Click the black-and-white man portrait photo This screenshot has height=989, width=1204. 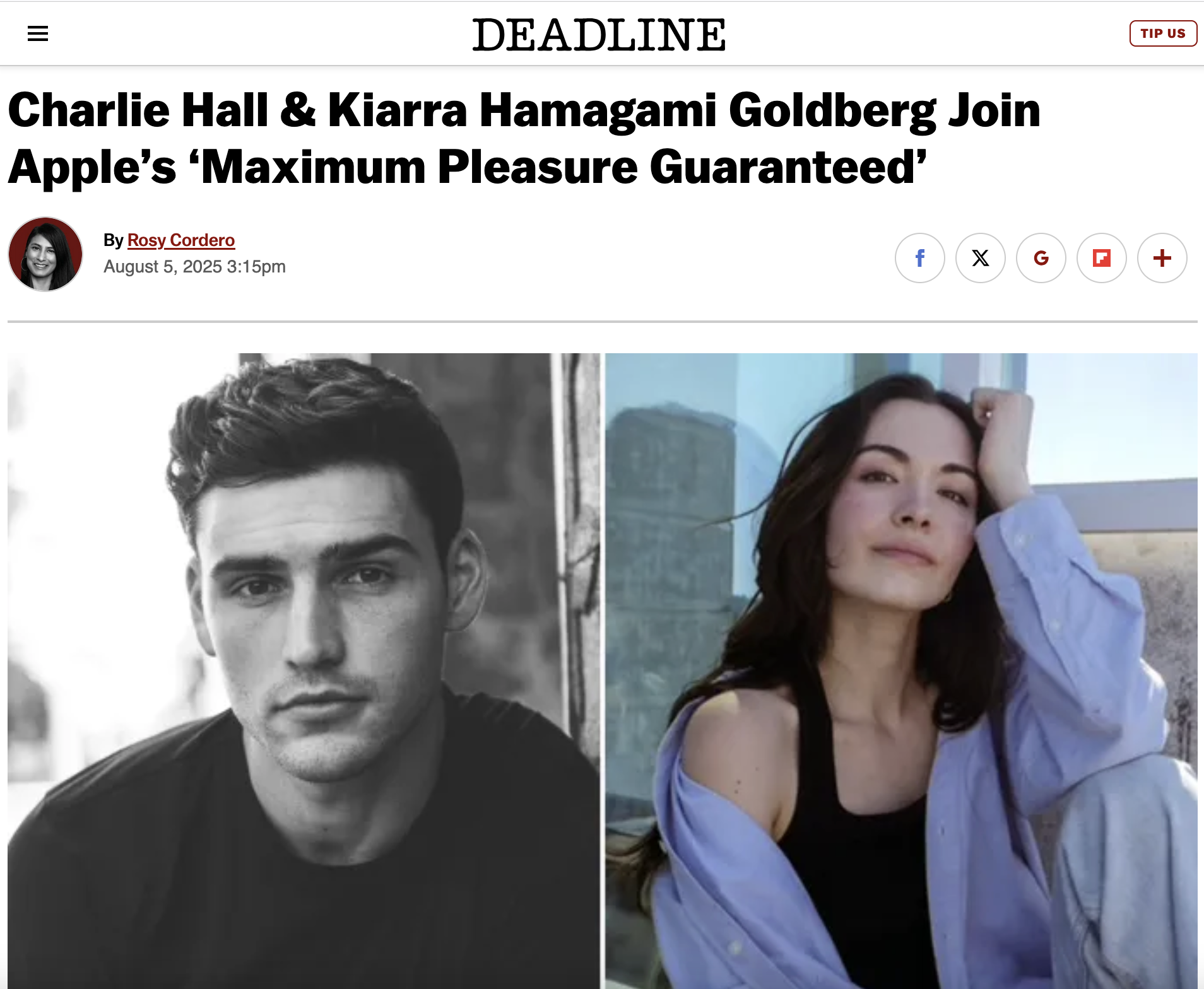pos(304,670)
